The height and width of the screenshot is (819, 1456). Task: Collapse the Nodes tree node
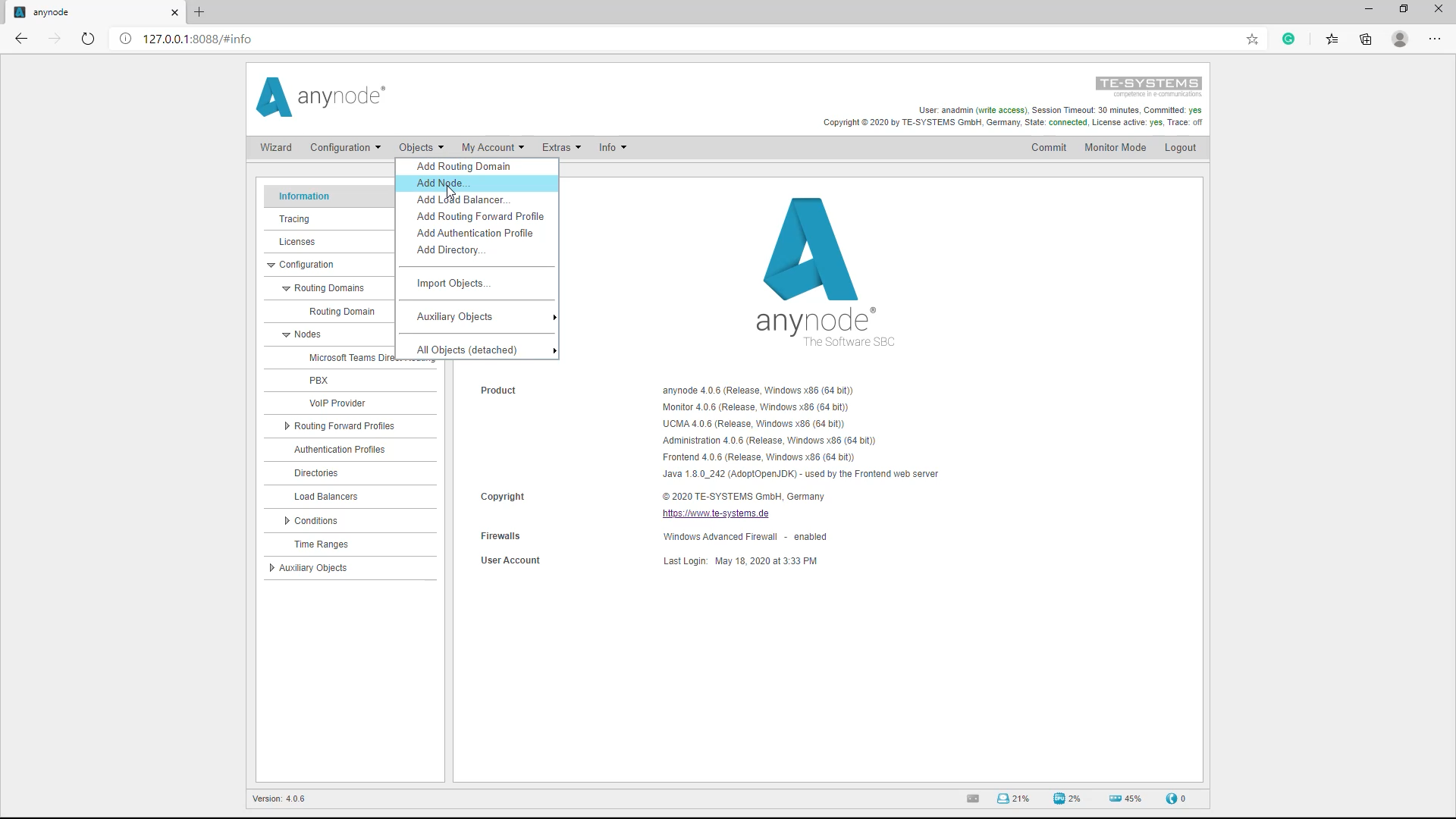(x=286, y=334)
